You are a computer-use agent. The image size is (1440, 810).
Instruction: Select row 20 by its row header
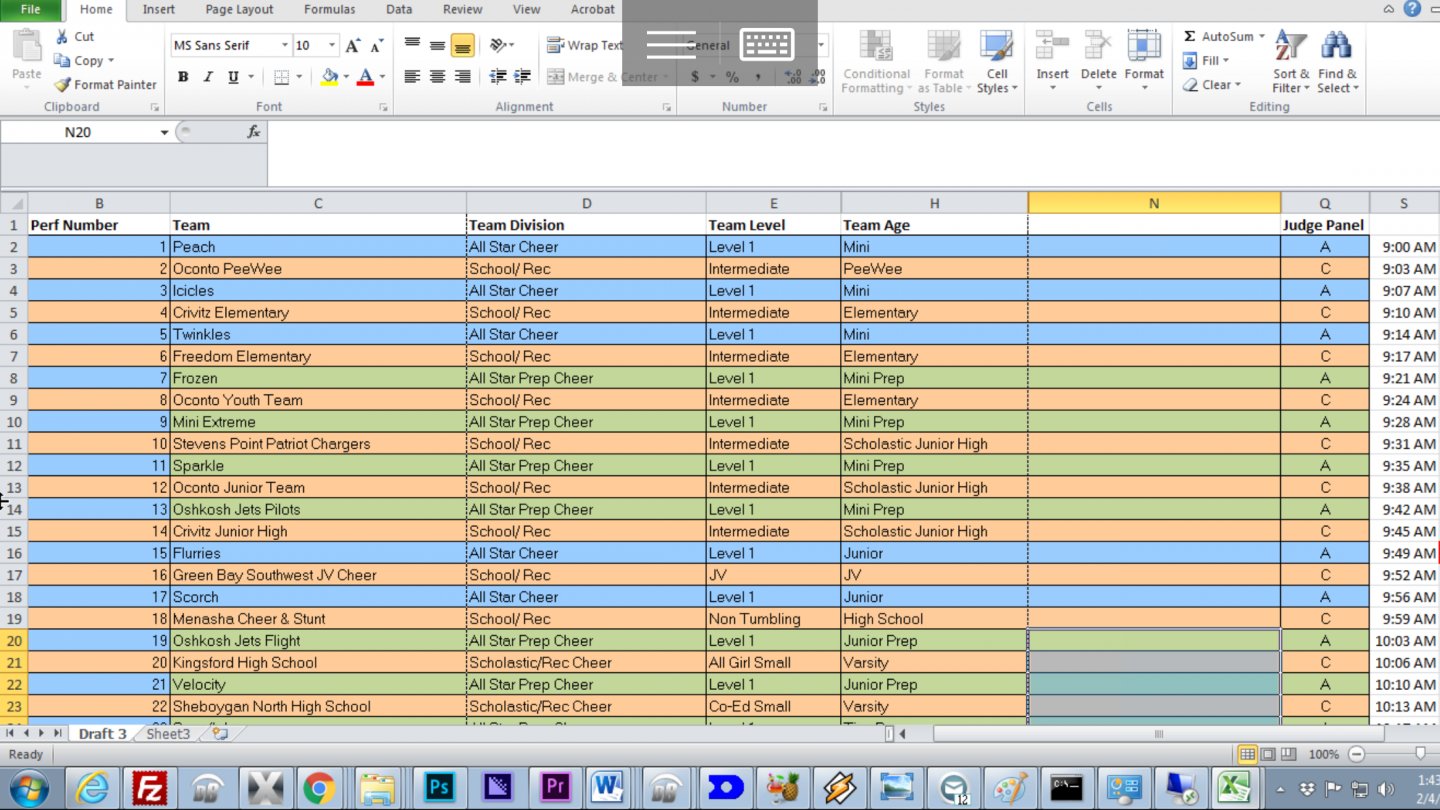pyautogui.click(x=14, y=641)
